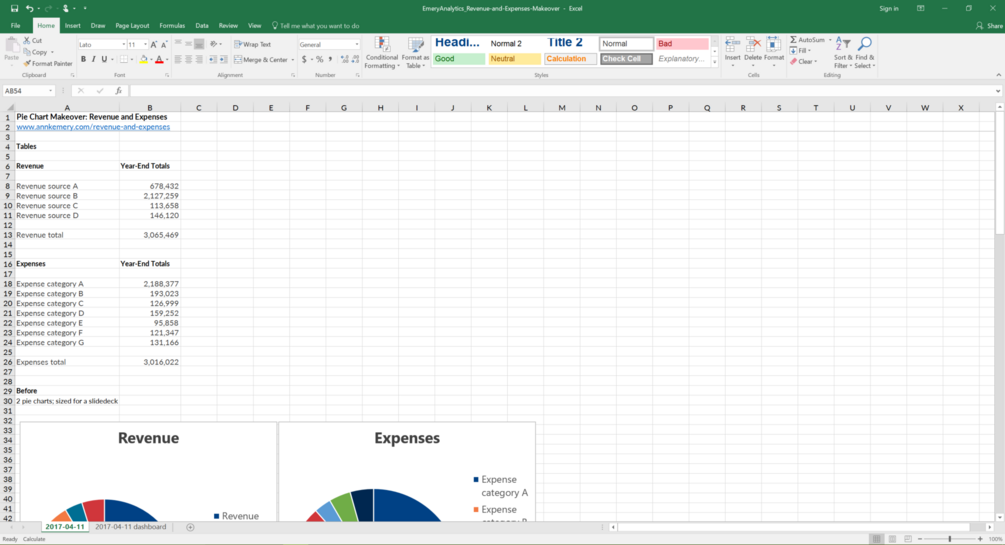Viewport: 1005px width, 545px height.
Task: Pick the red font color button
Action: [x=159, y=60]
